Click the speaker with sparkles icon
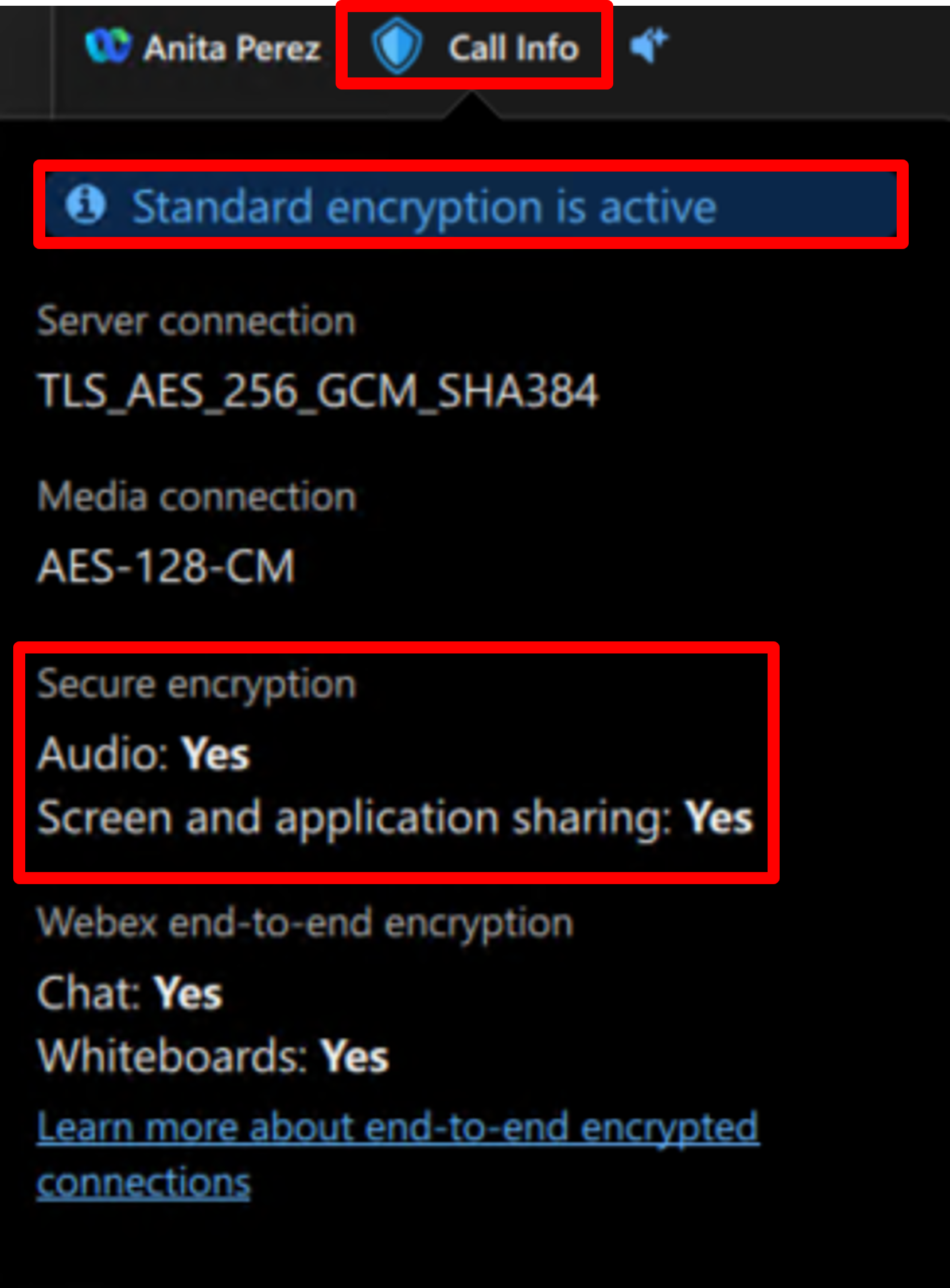The height and width of the screenshot is (1288, 950). (x=649, y=45)
